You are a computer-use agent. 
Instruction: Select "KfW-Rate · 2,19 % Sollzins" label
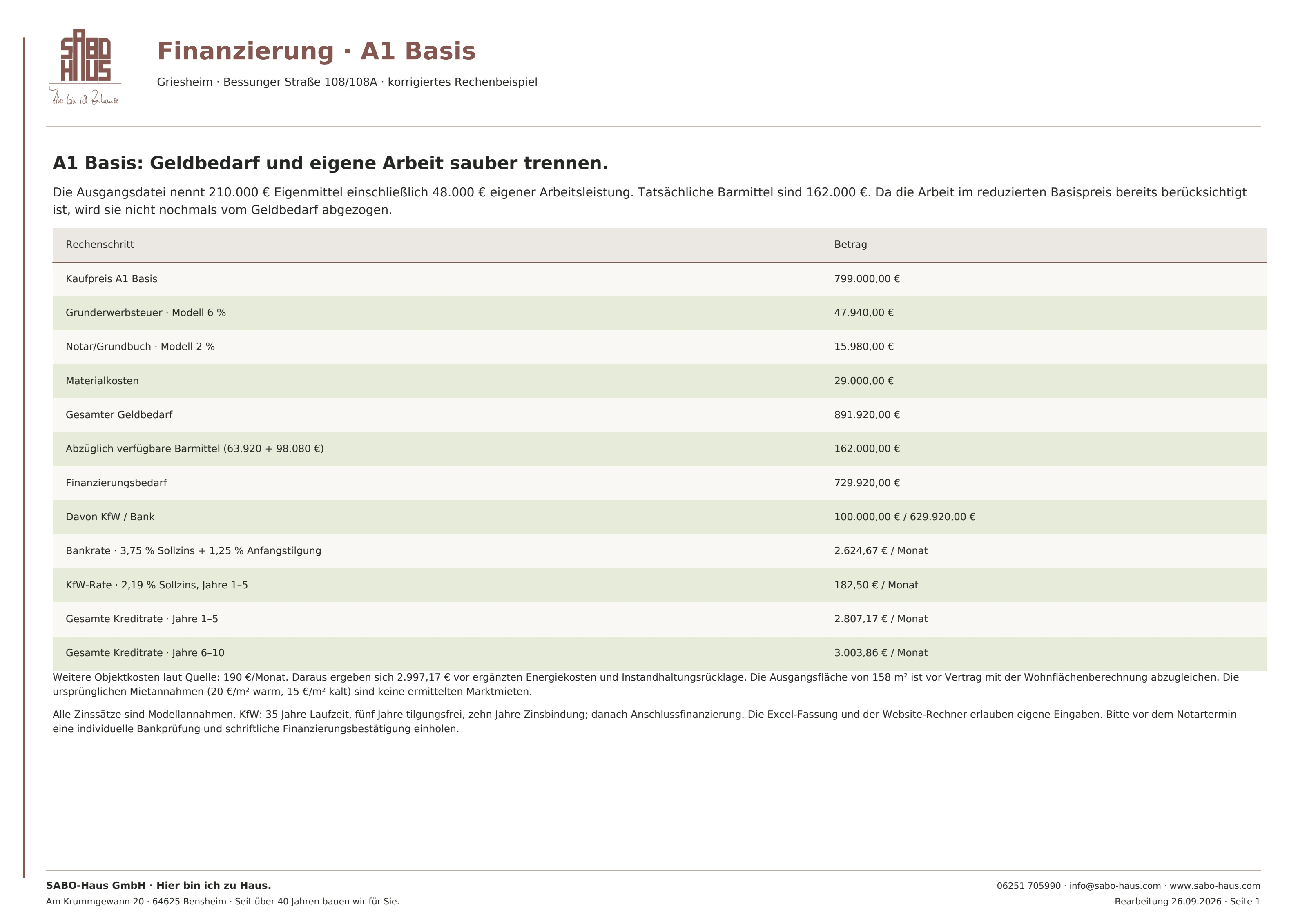pos(157,585)
